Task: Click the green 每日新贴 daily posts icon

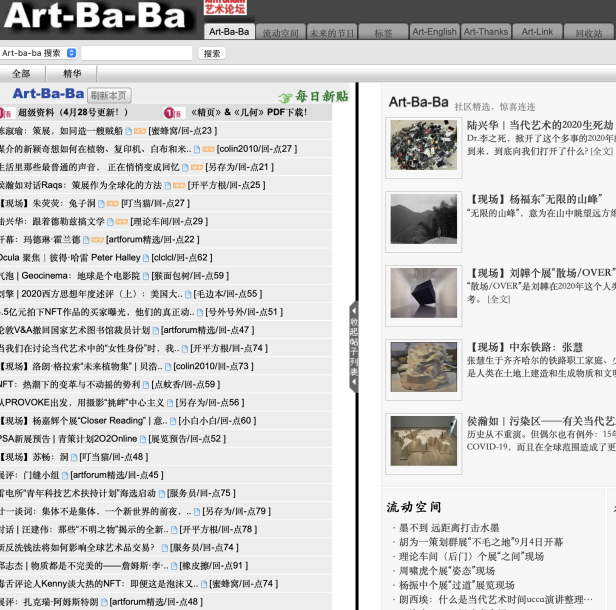Action: (314, 96)
